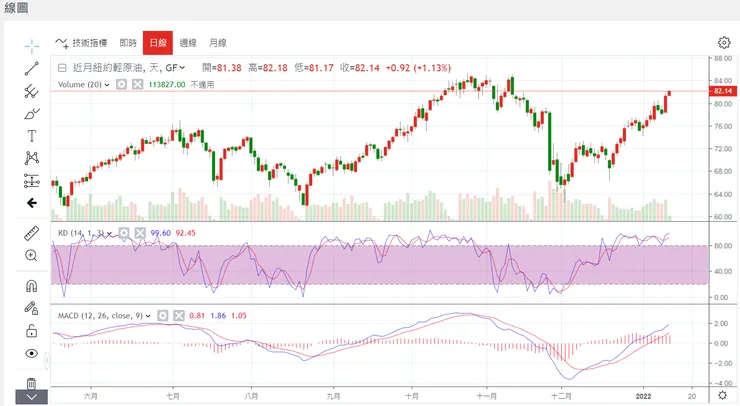The width and height of the screenshot is (740, 406).
Task: Expand the Volume (20) indicator dropdown
Action: [107, 85]
